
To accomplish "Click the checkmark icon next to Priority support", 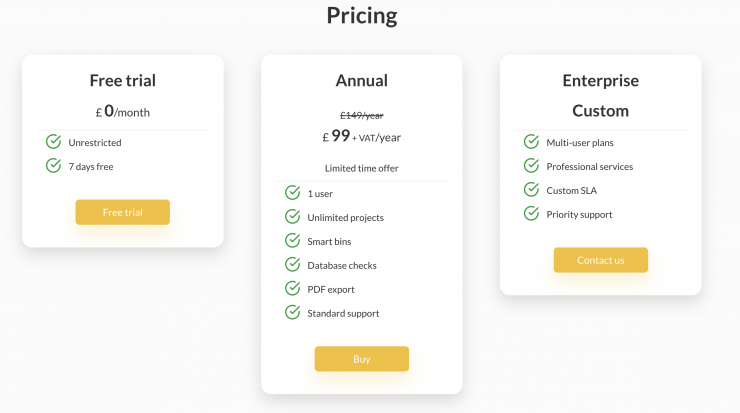I will 532,214.
